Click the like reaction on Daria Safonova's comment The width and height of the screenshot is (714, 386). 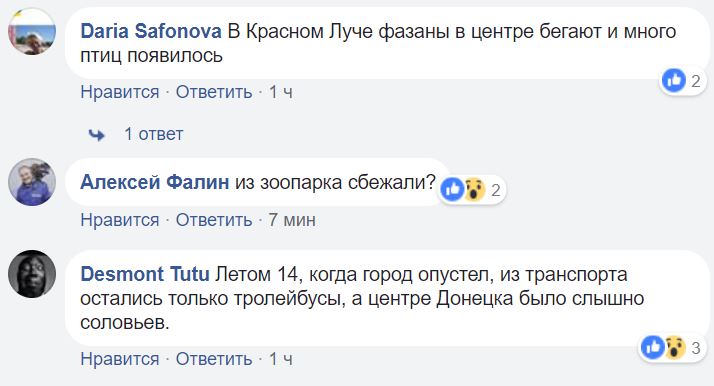674,81
